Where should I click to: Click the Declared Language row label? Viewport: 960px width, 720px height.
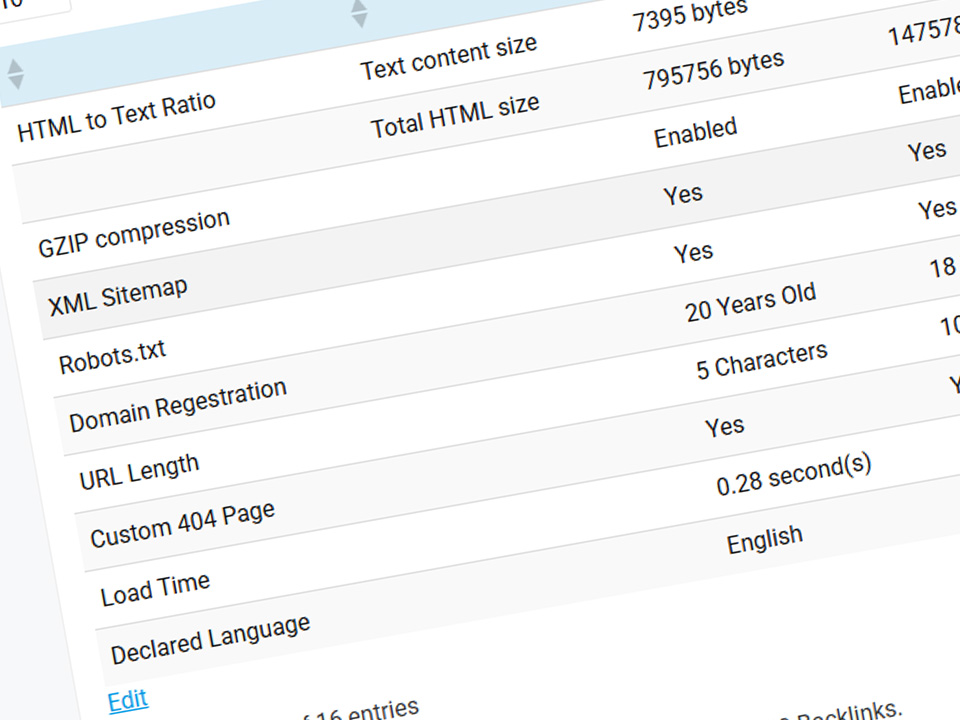point(210,640)
